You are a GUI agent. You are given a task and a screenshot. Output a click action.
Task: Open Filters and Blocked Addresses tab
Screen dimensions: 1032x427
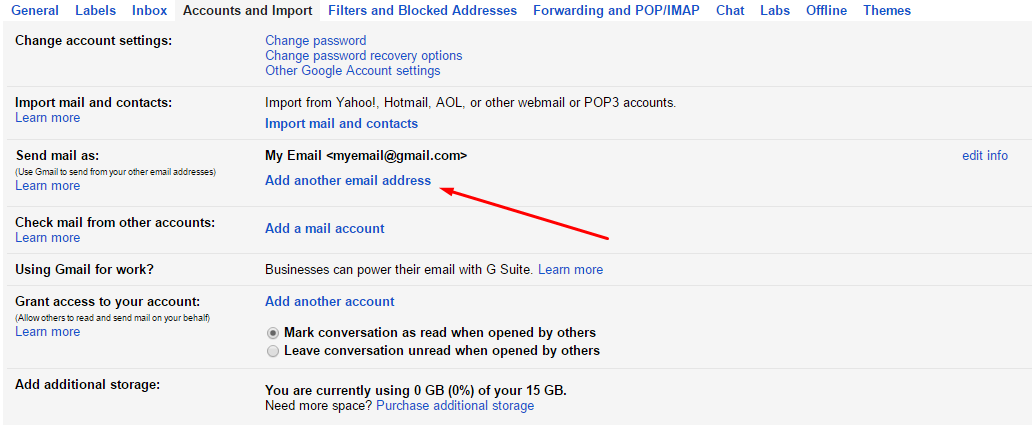coord(422,11)
